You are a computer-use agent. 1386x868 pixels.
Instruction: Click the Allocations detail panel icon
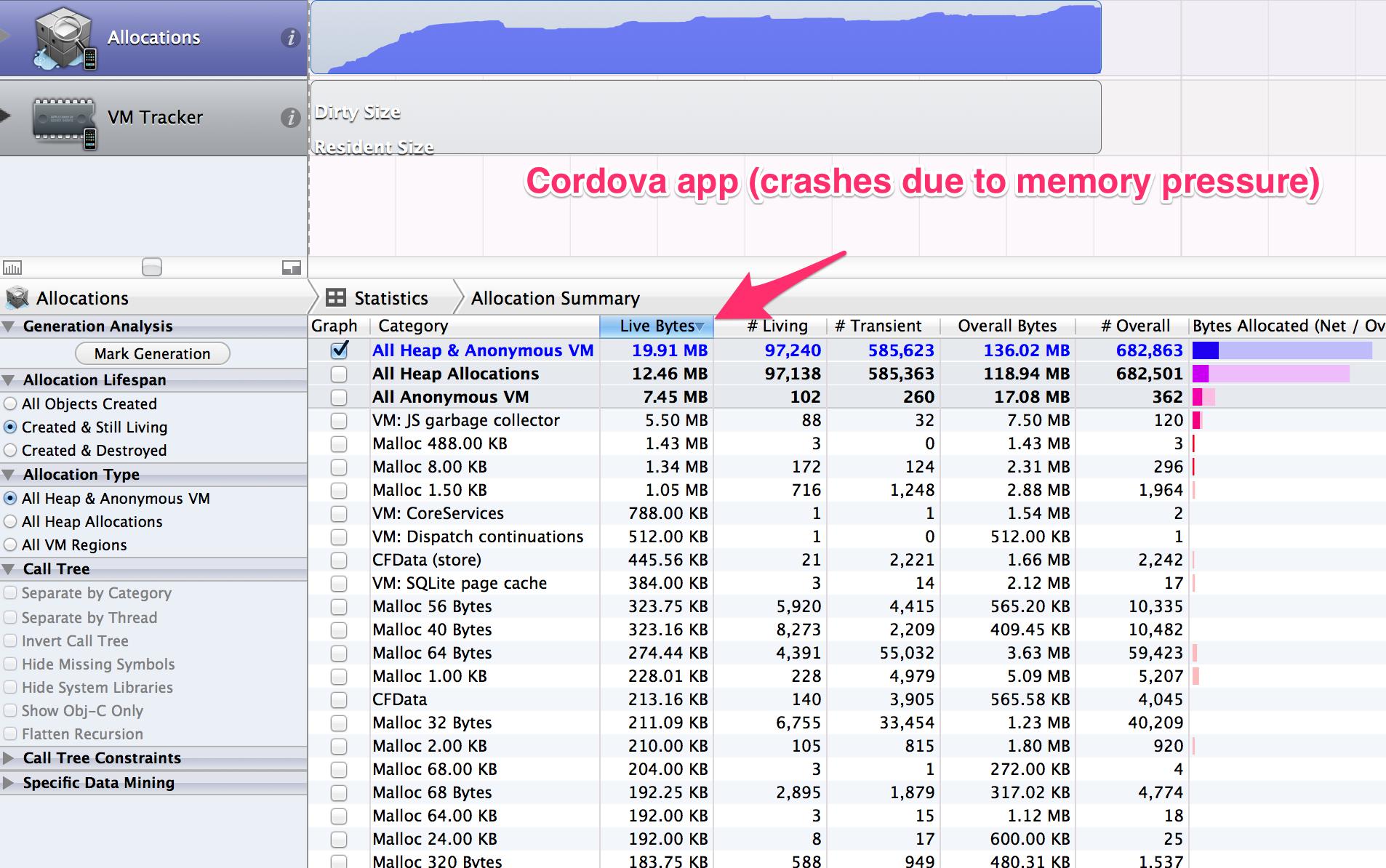pos(17,298)
